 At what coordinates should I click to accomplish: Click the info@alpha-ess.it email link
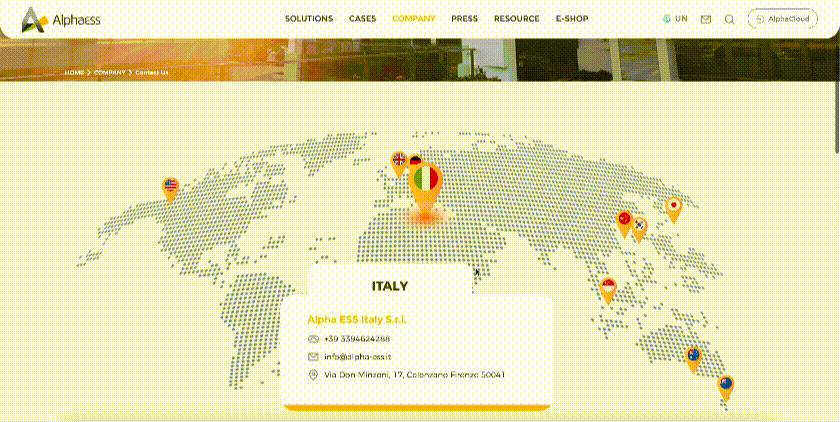coord(357,357)
